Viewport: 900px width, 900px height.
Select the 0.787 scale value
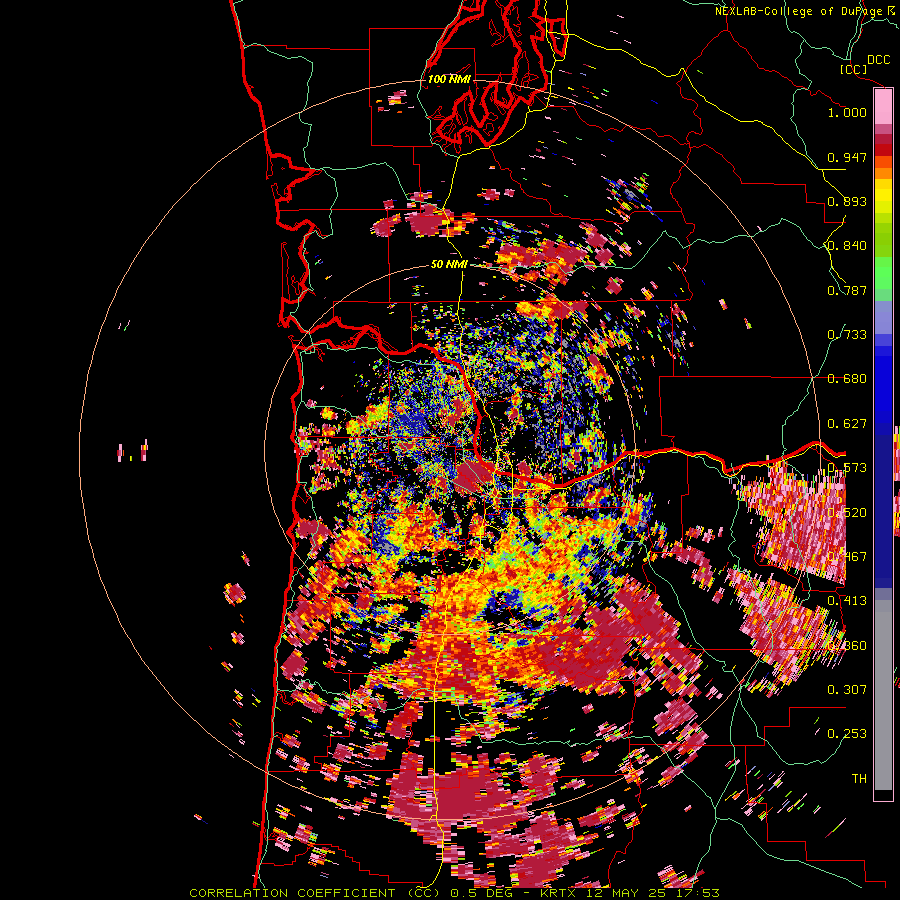[x=847, y=290]
